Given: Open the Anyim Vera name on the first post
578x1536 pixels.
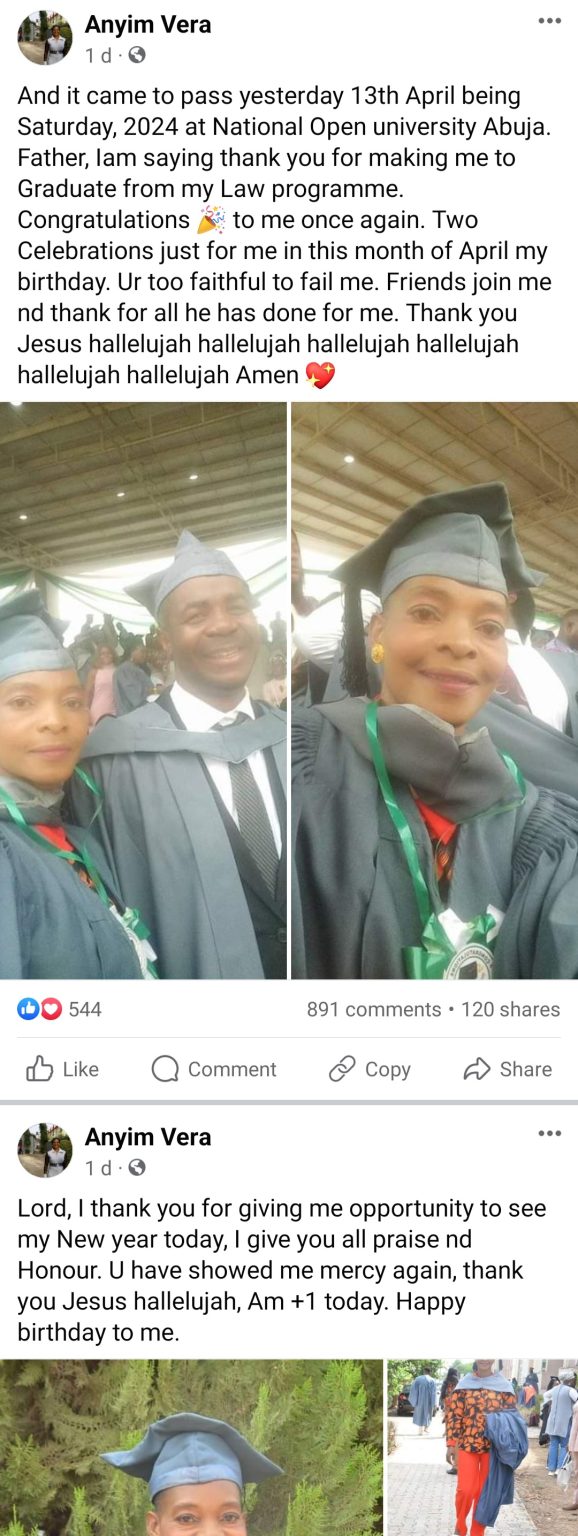Looking at the screenshot, I should point(148,25).
